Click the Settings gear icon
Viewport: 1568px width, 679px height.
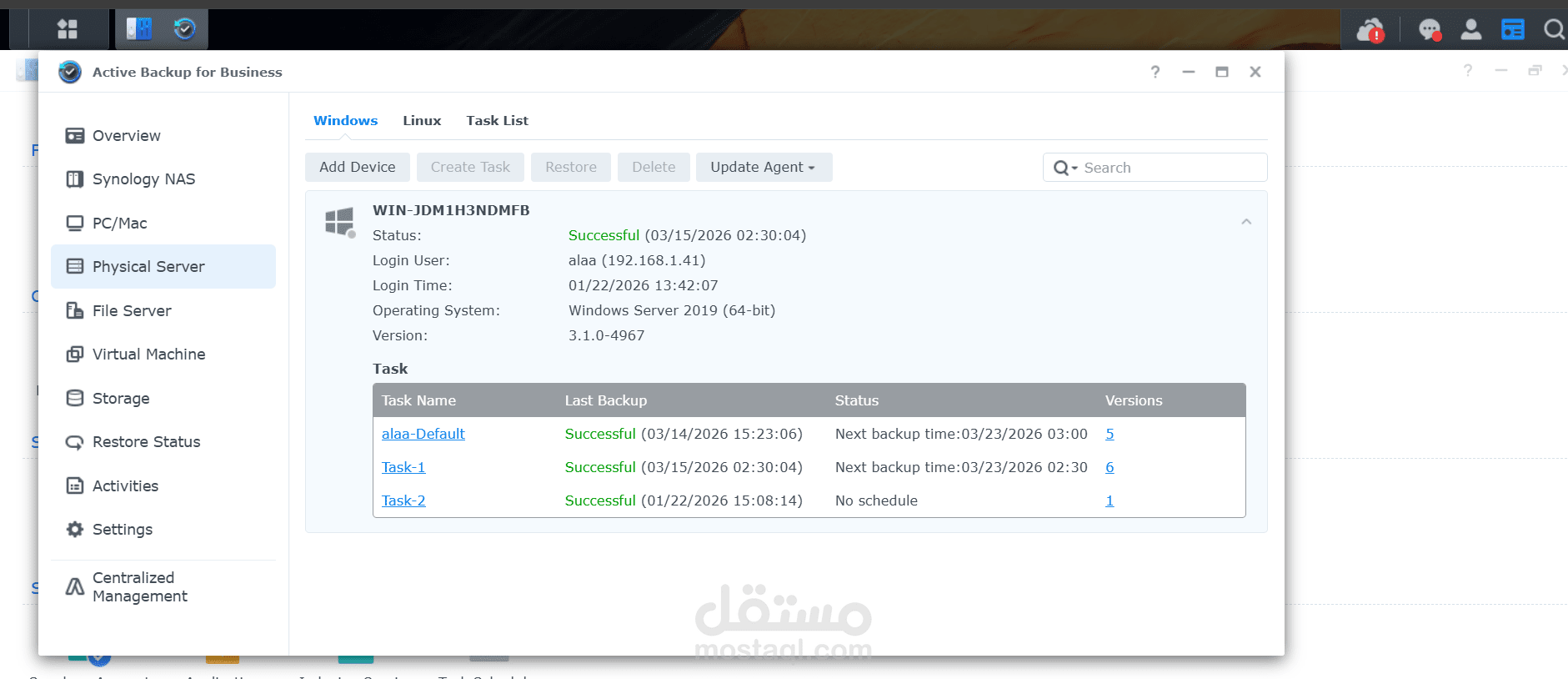point(75,529)
